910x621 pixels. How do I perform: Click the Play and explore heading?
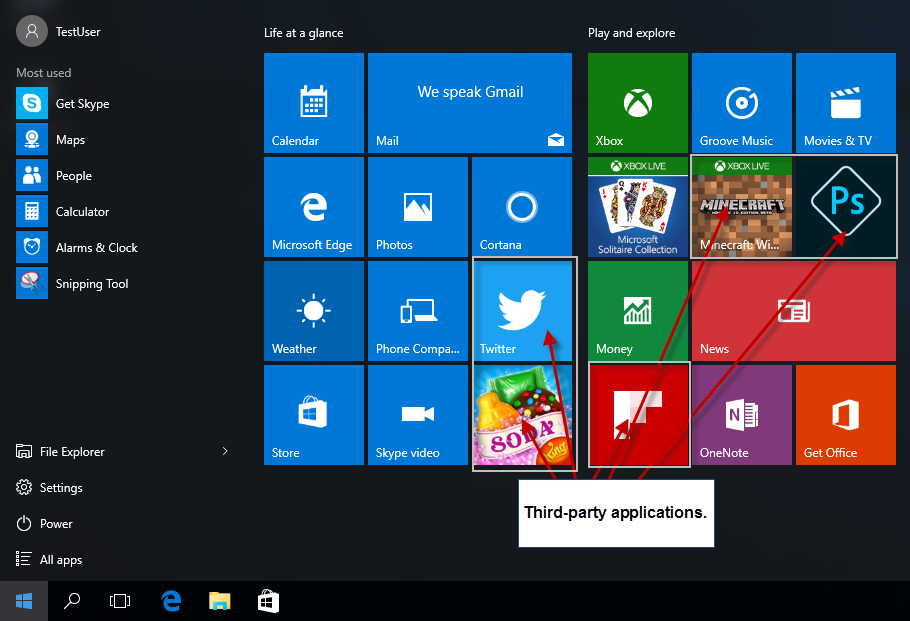coord(631,33)
